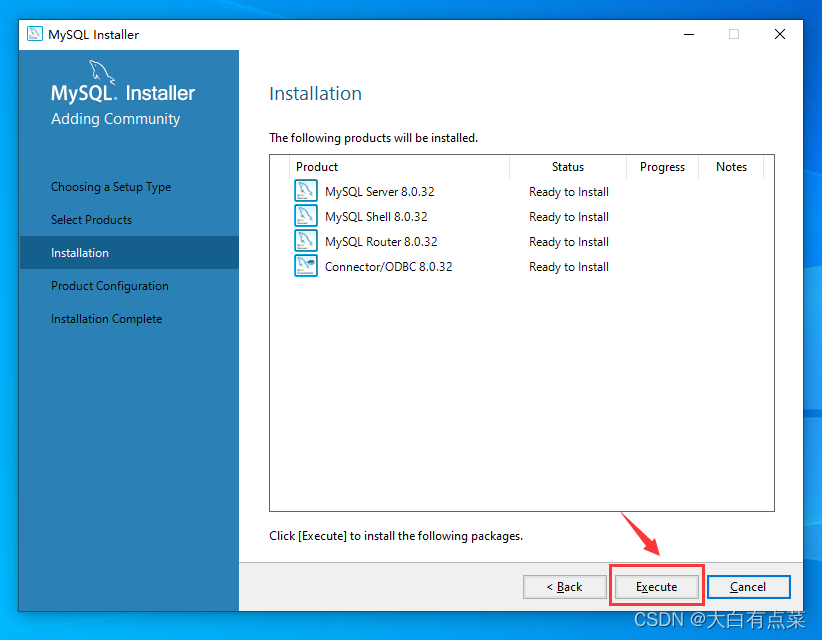Click the Adding Community subtitle
Viewport: 822px width, 640px height.
(x=115, y=119)
